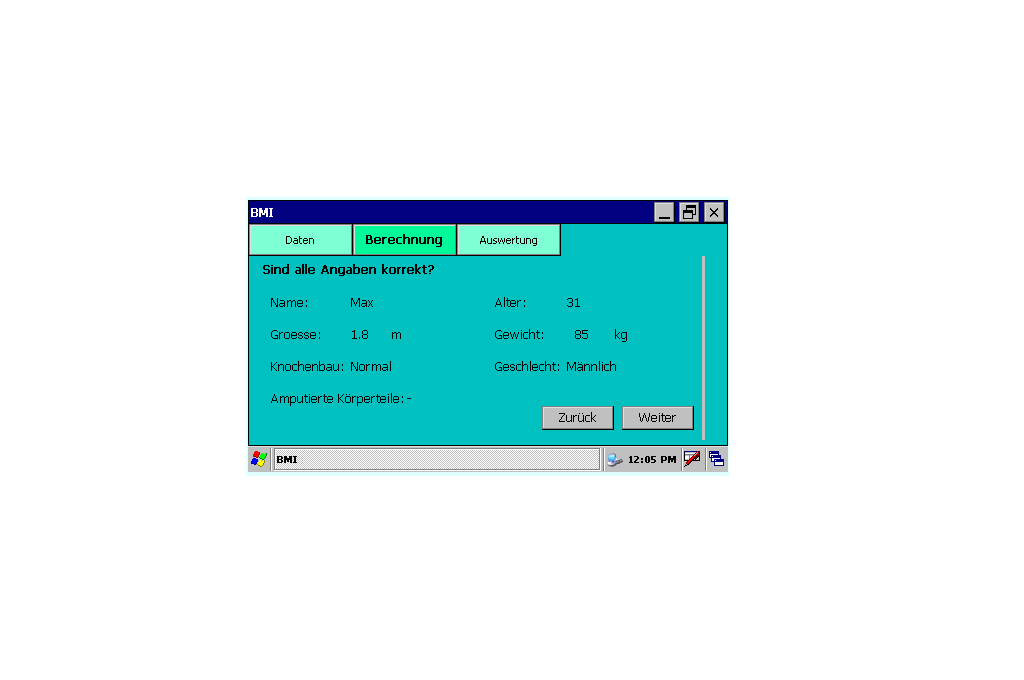Close the BMI application window
Image resolution: width=1024 pixels, height=680 pixels.
713,212
